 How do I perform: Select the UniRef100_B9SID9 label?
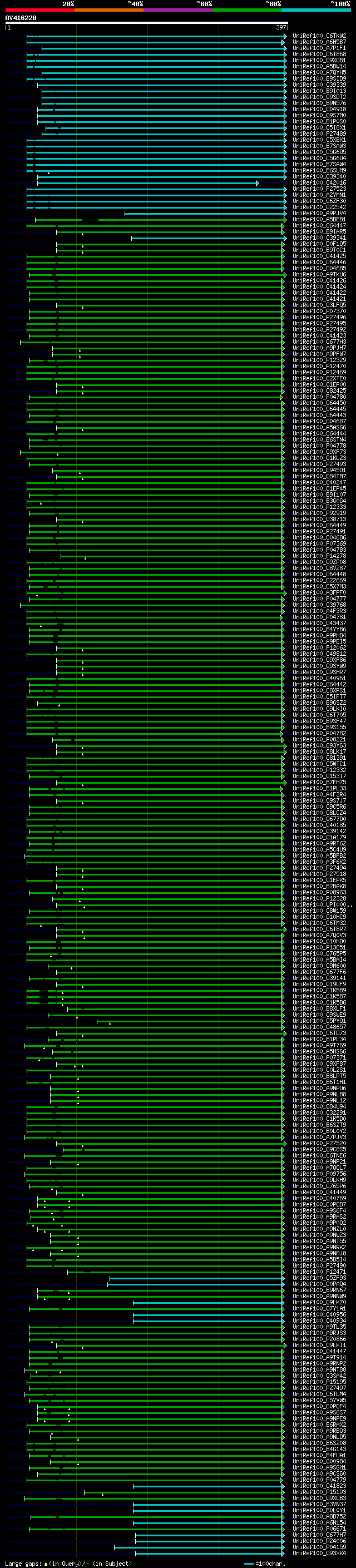pos(319,78)
